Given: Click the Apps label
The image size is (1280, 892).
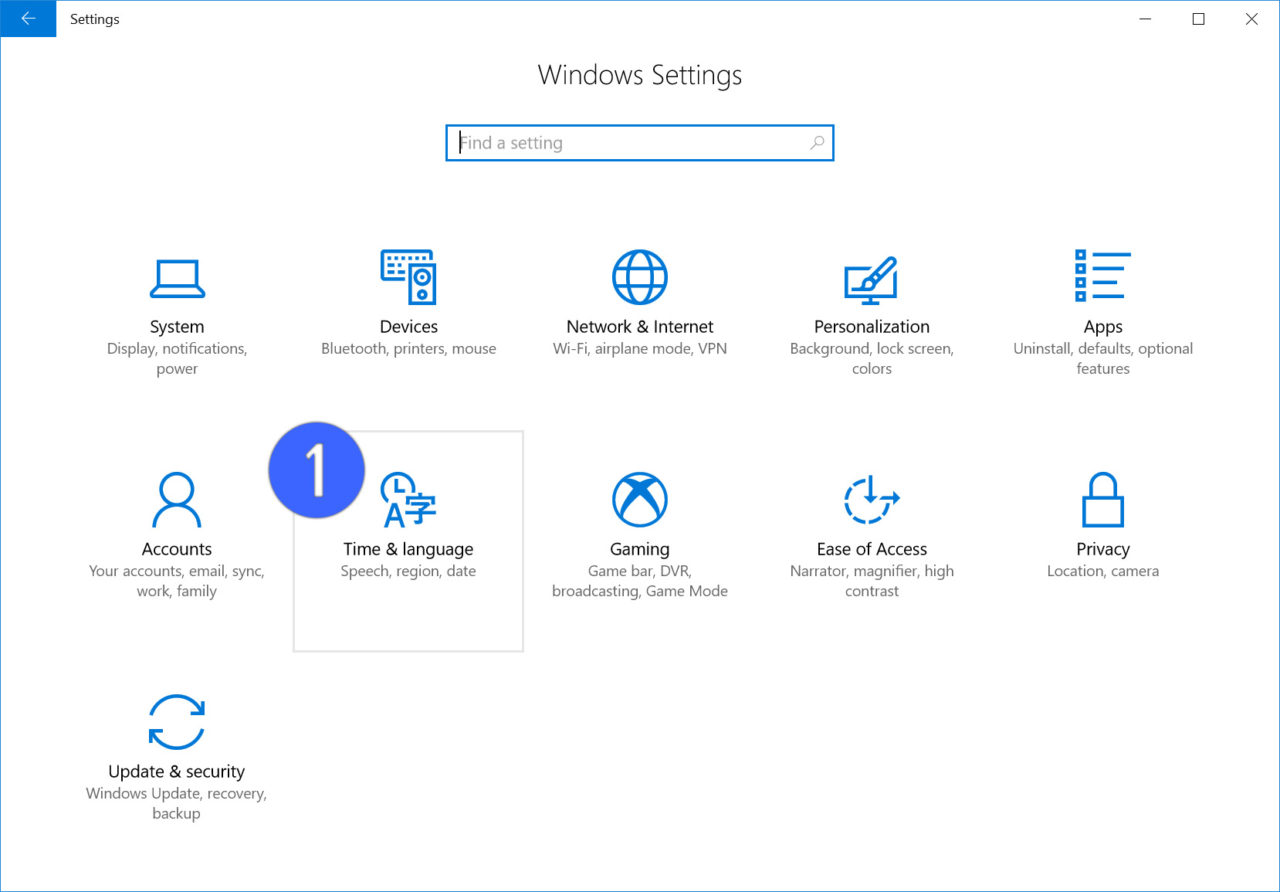Looking at the screenshot, I should [1103, 327].
